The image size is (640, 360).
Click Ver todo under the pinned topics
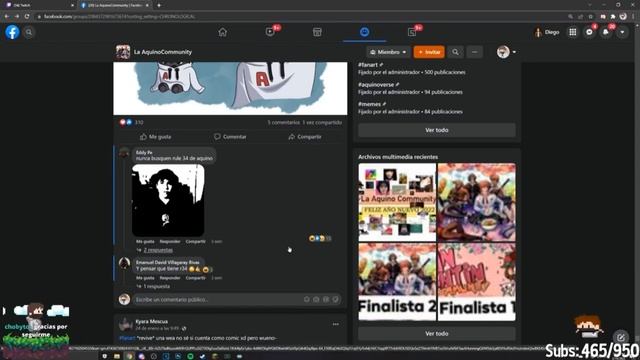pyautogui.click(x=437, y=130)
